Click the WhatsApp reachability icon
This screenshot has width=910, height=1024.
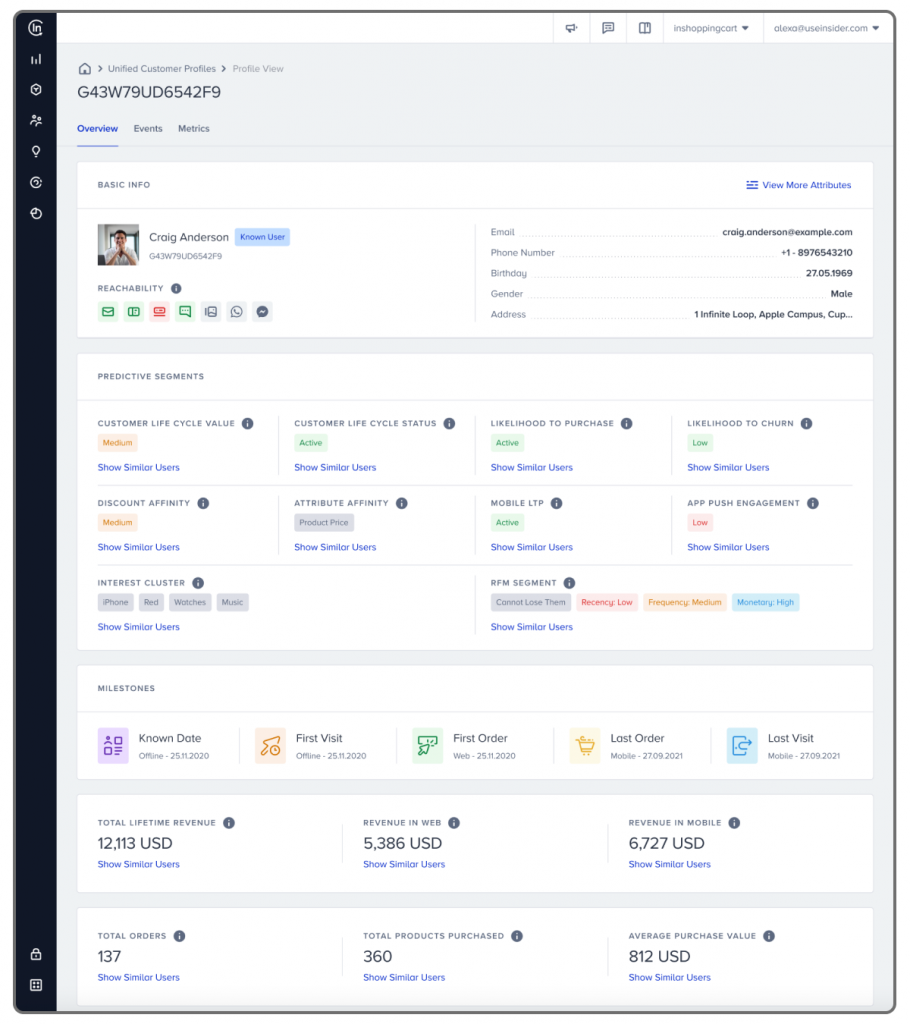236,312
